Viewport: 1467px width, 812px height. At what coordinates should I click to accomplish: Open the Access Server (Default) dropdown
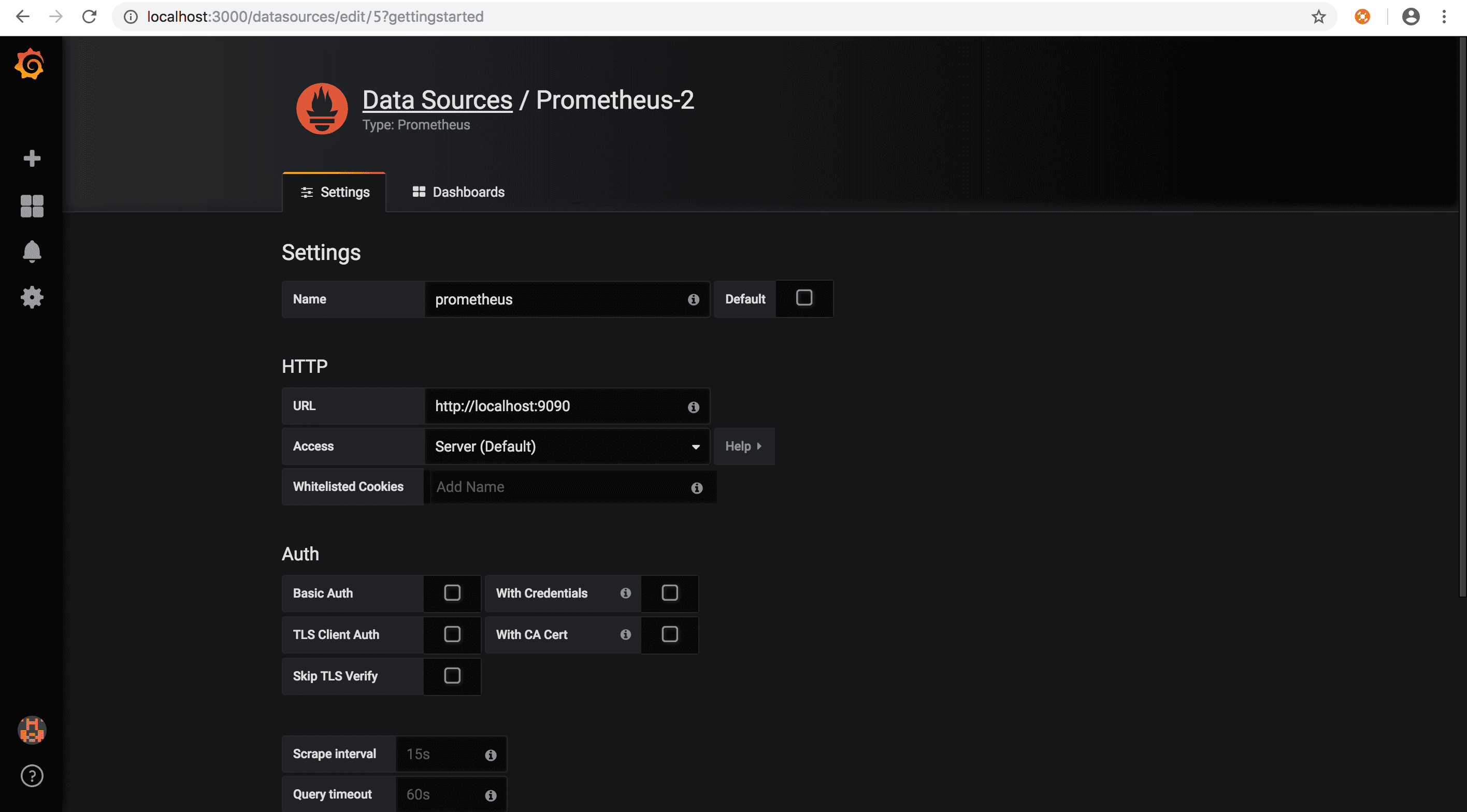[x=567, y=446]
